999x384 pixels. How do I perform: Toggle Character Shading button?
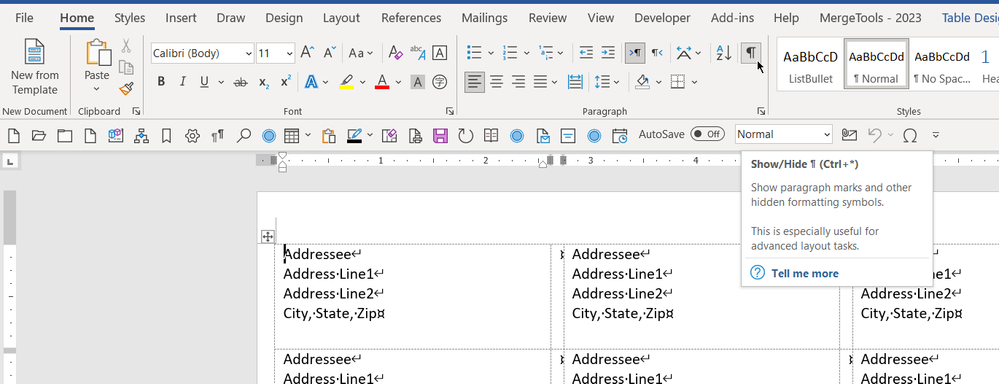[417, 82]
